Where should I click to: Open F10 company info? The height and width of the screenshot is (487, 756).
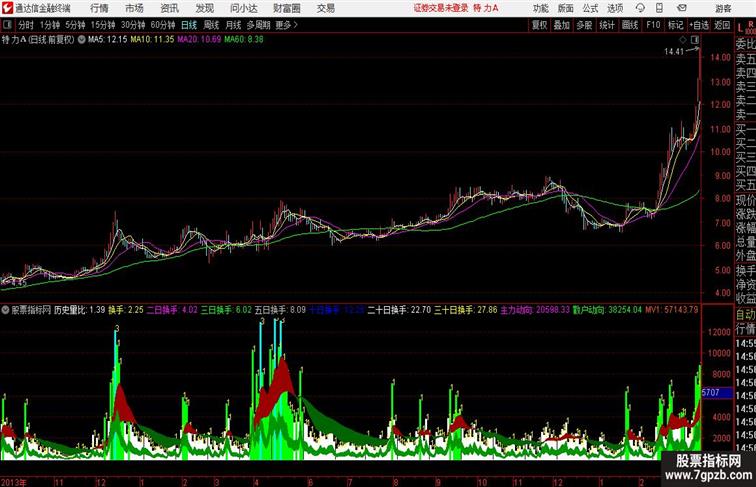653,25
